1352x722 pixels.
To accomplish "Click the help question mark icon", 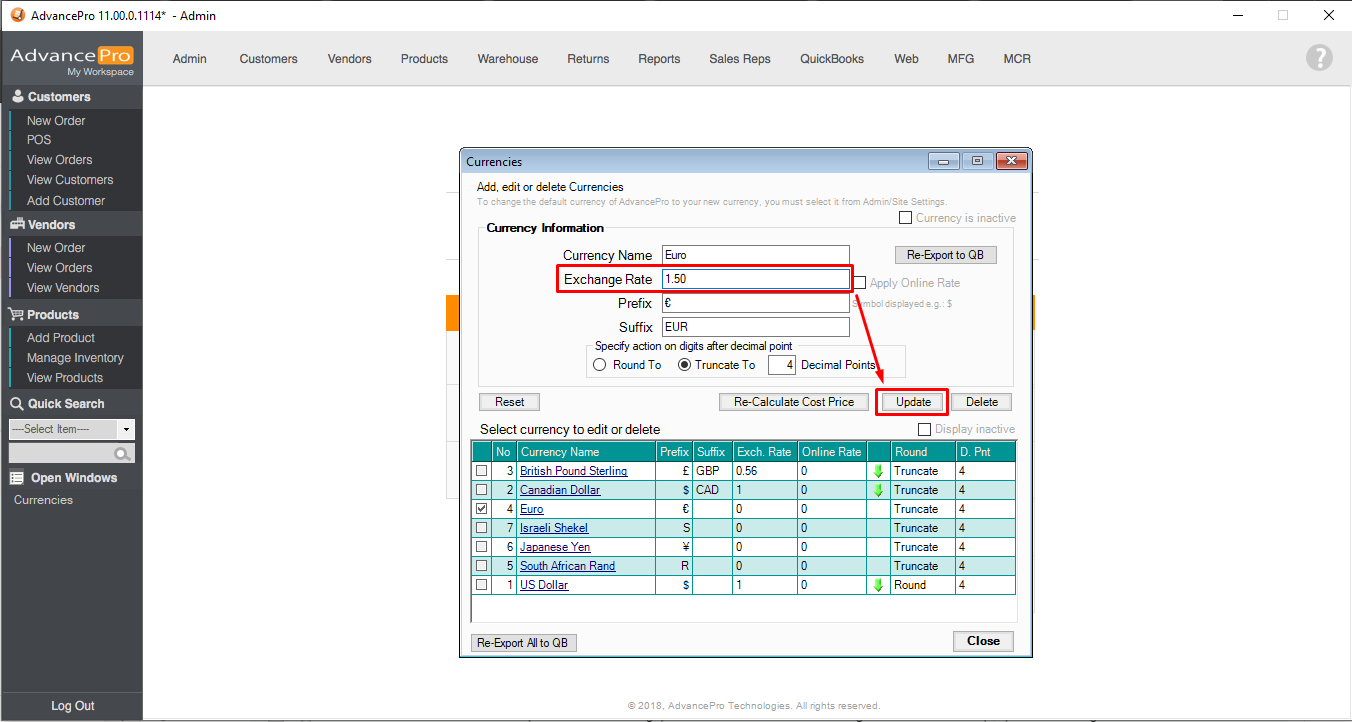I will pyautogui.click(x=1319, y=58).
